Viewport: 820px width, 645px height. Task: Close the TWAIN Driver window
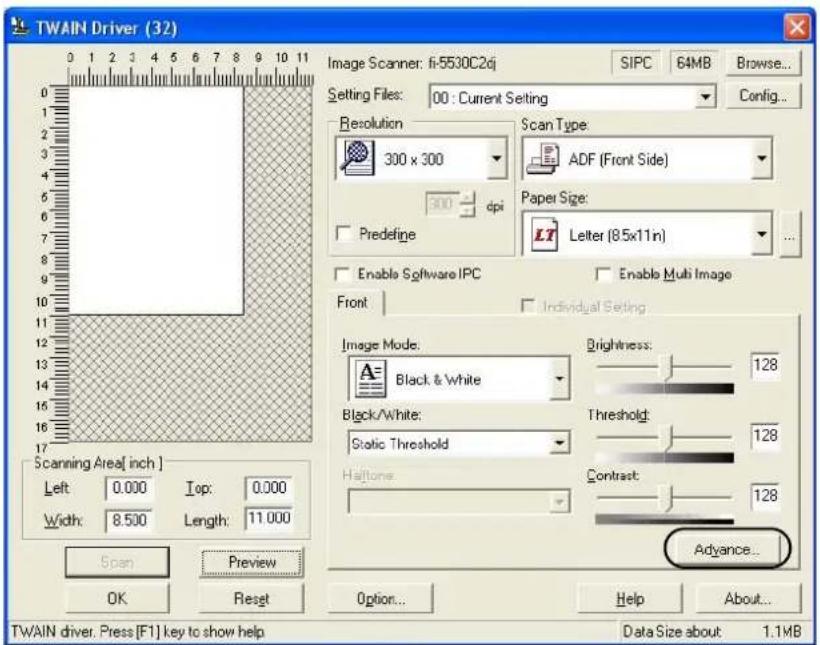point(796,27)
